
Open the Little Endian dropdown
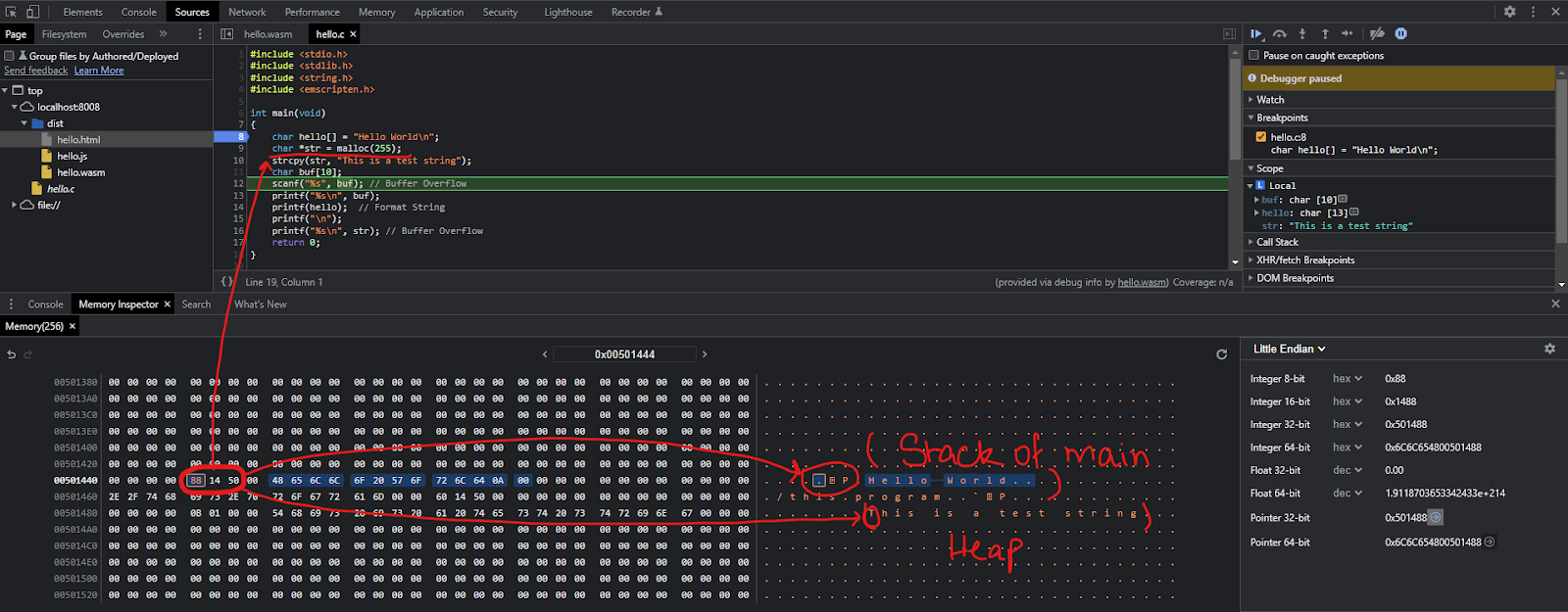pos(1289,349)
